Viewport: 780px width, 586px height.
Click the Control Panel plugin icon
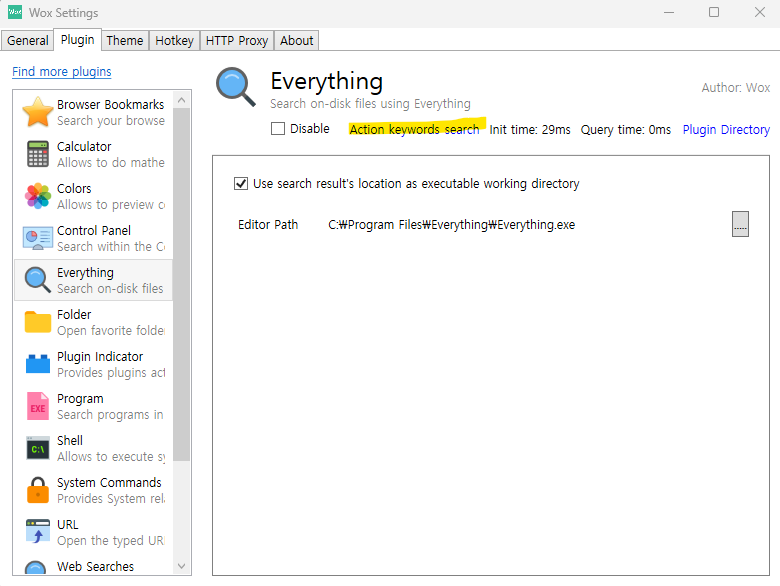[38, 238]
